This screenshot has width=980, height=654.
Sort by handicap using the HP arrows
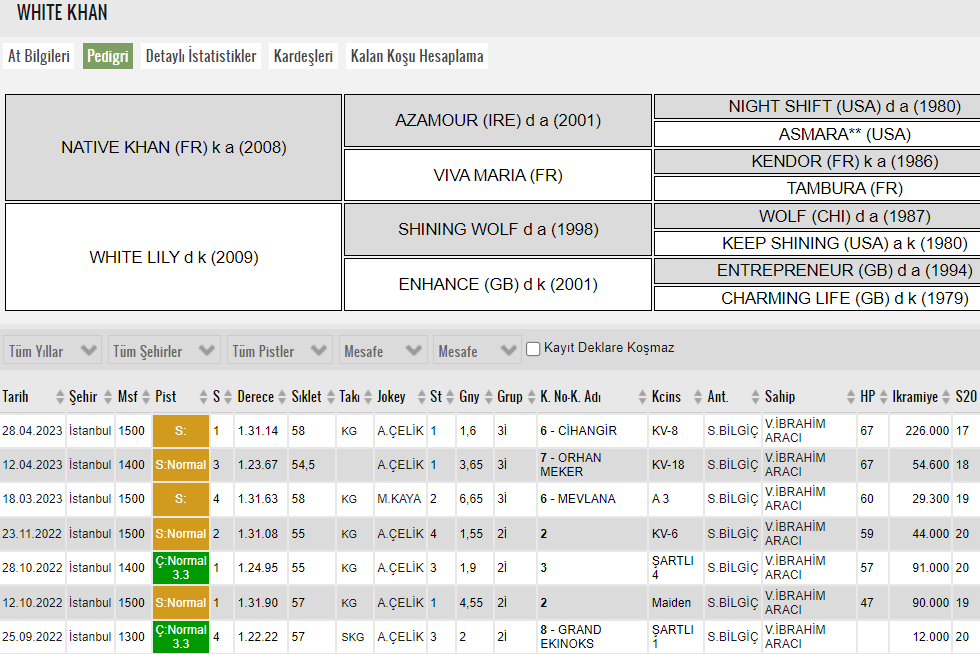(884, 396)
